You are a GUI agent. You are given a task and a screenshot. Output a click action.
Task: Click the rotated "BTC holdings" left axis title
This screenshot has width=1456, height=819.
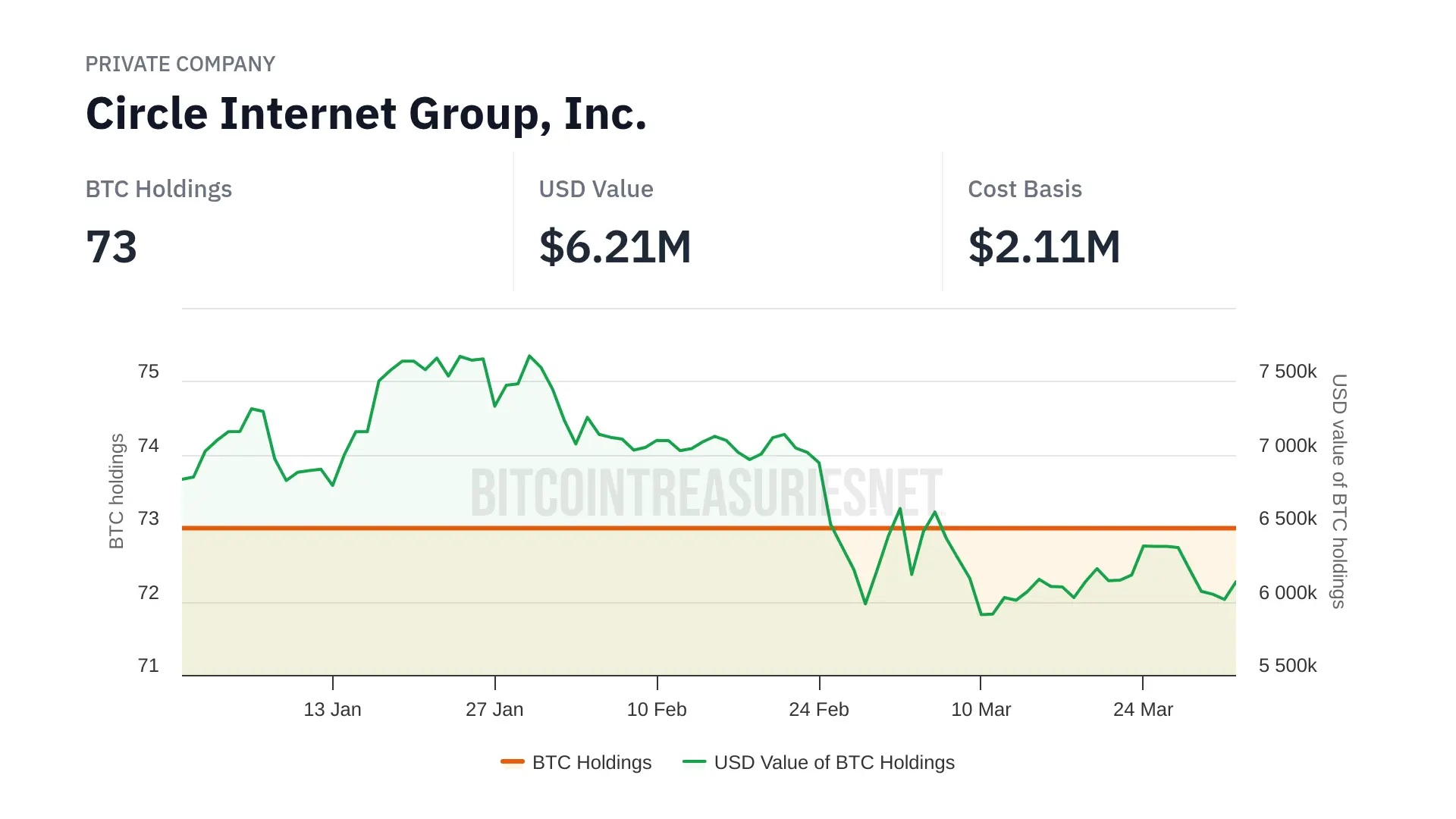tap(116, 491)
